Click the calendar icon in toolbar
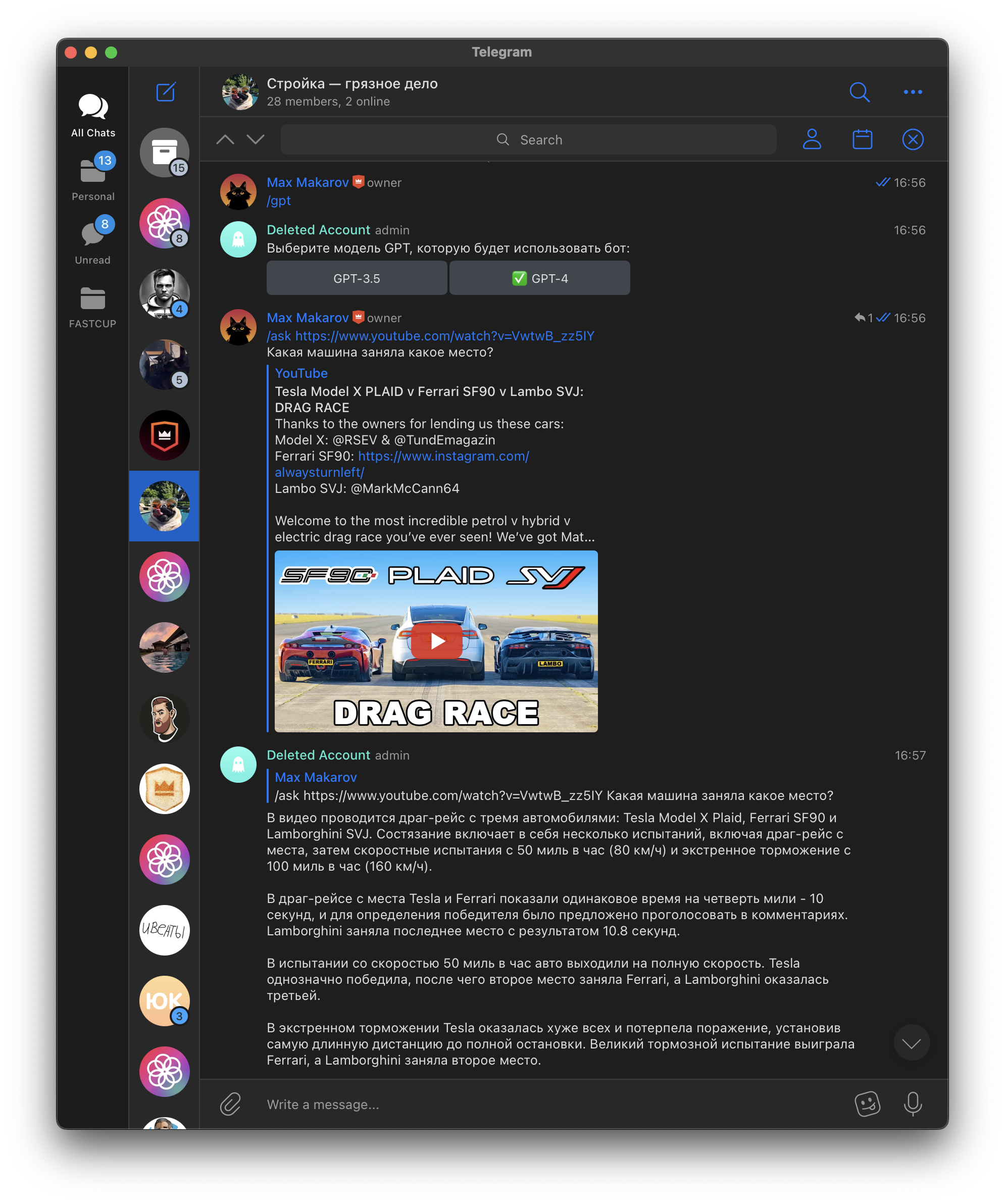This screenshot has height=1204, width=1005. pyautogui.click(x=862, y=139)
